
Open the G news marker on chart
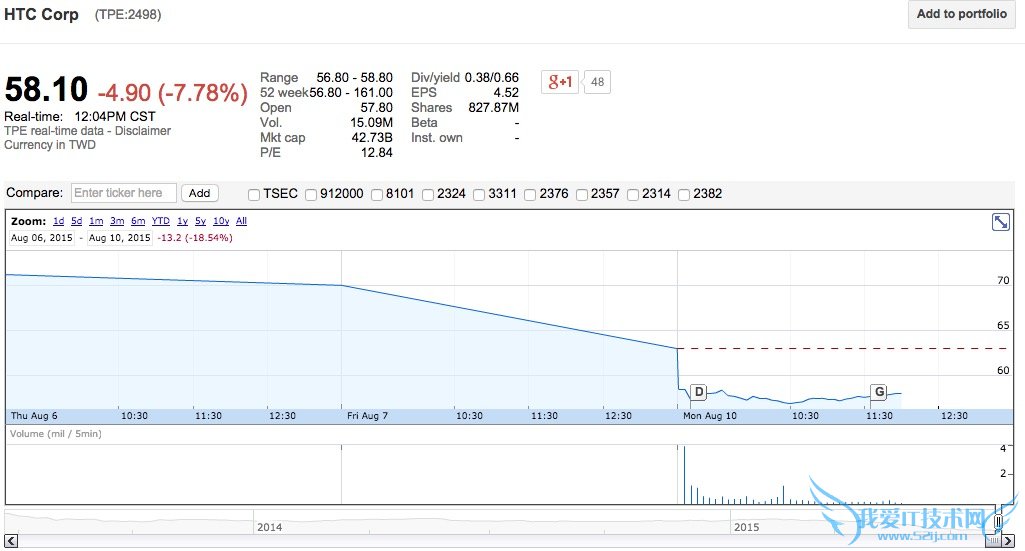click(x=879, y=392)
